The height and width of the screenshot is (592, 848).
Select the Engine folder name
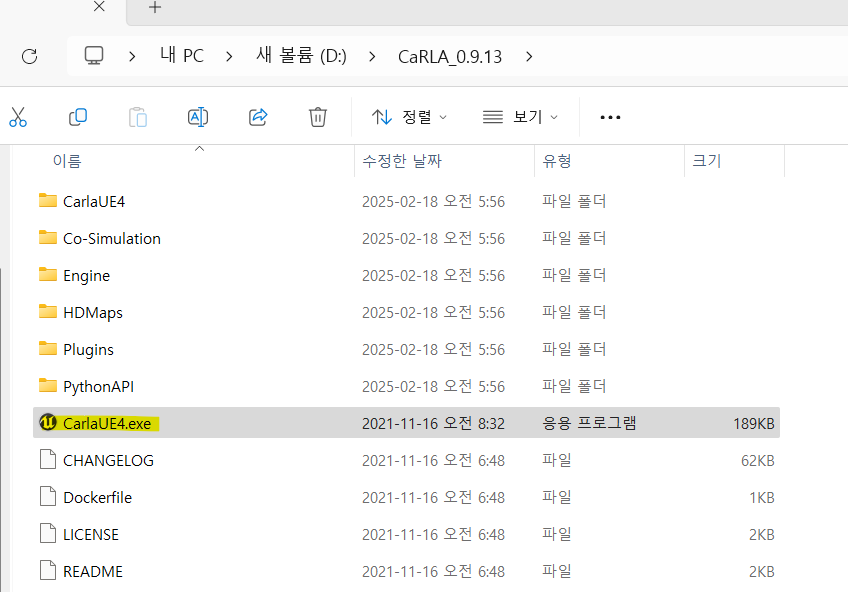point(87,276)
